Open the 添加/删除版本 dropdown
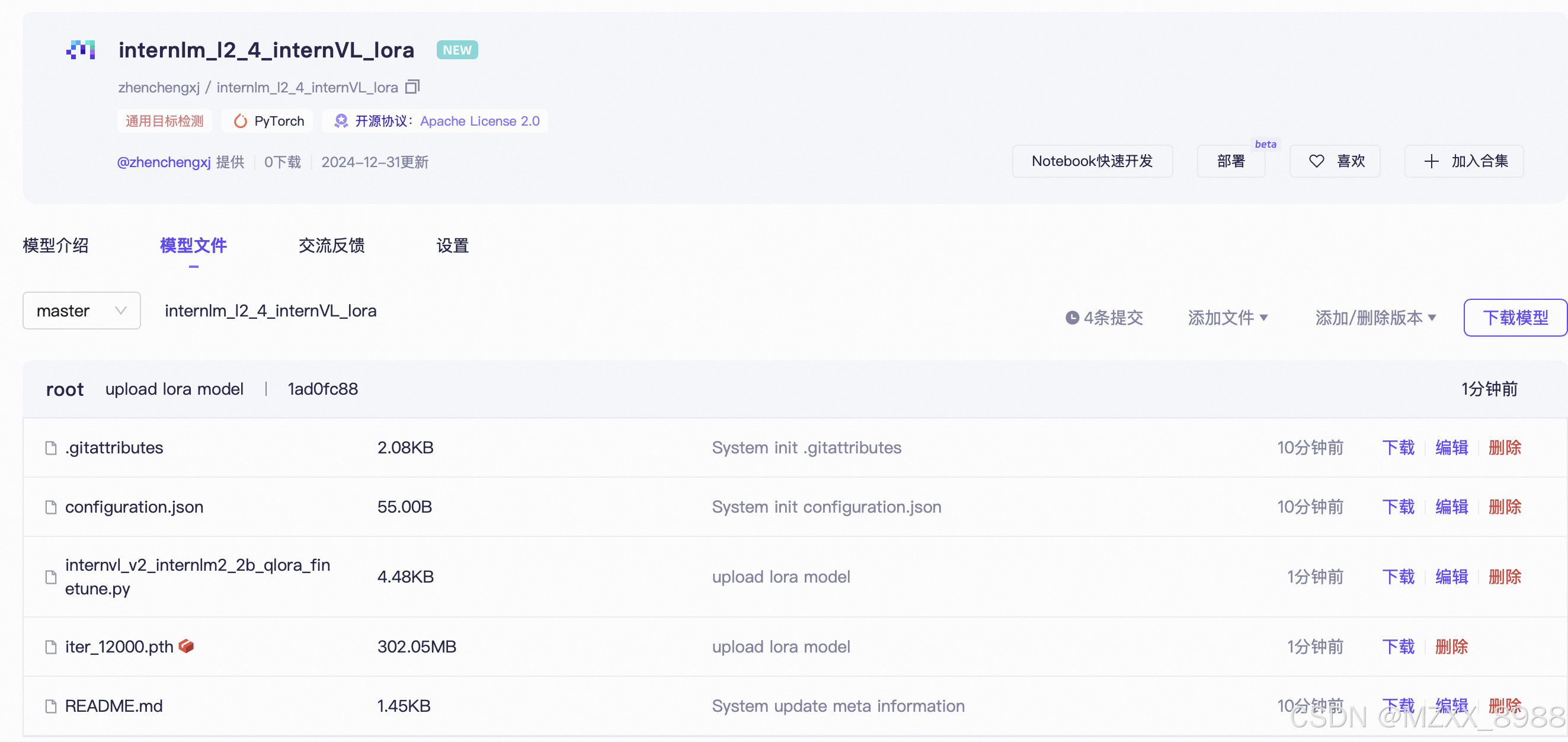Viewport: 1568px width, 742px height. [x=1374, y=317]
